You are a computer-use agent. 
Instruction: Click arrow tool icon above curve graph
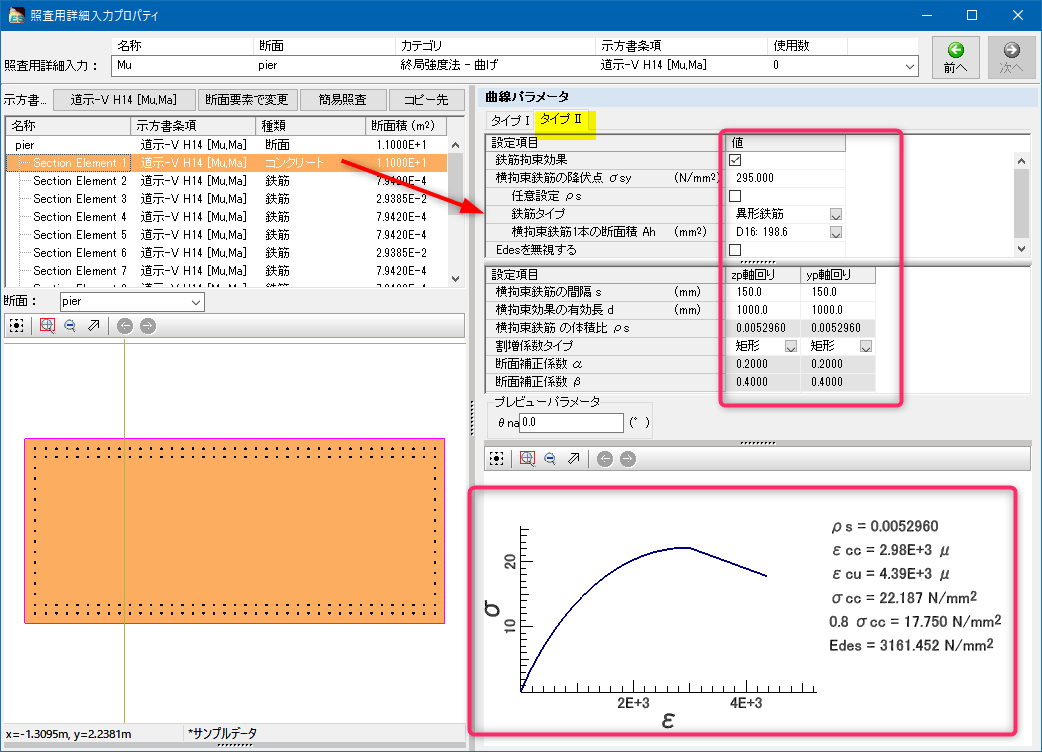(573, 459)
